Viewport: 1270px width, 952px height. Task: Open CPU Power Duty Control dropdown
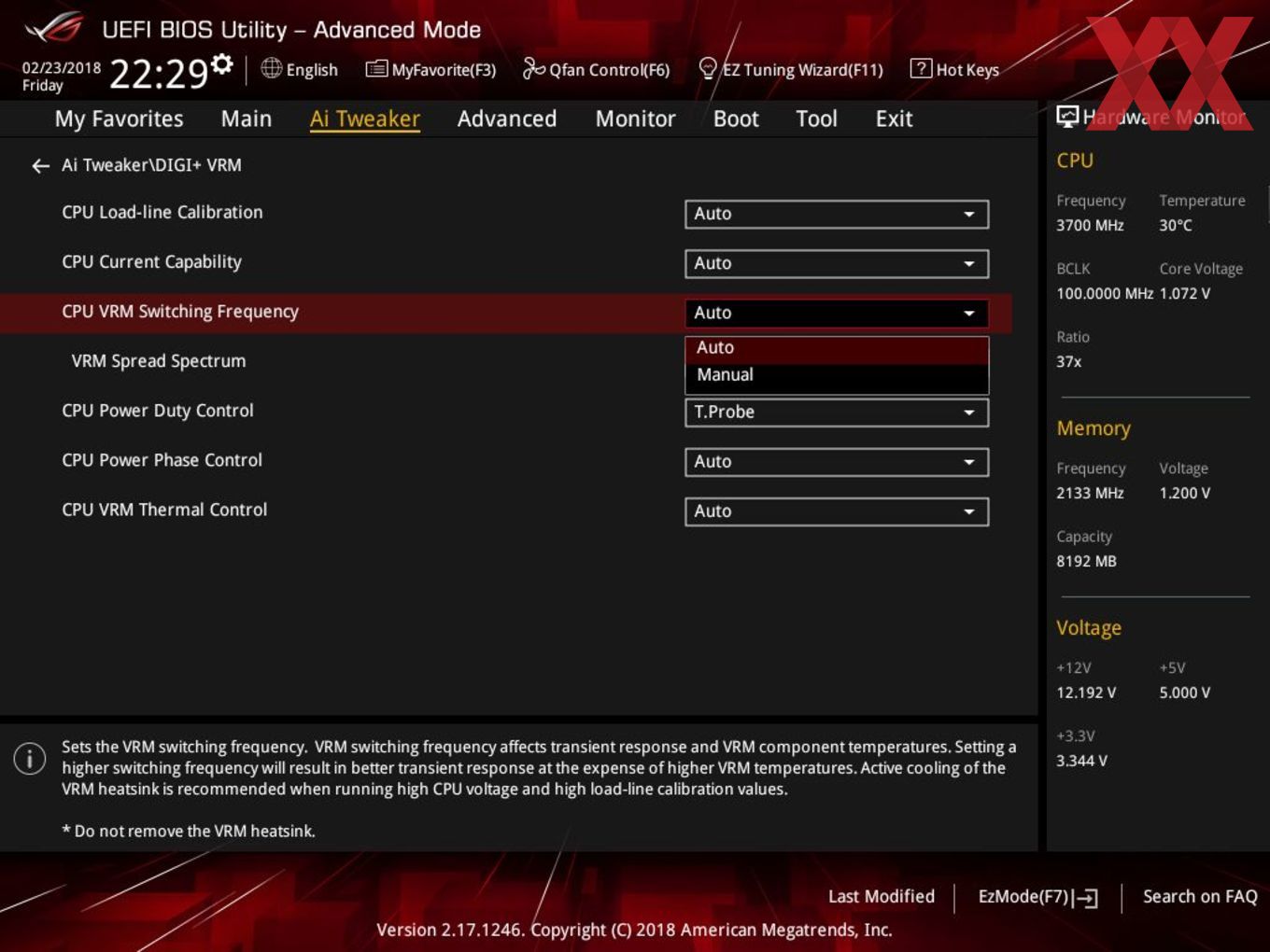837,412
